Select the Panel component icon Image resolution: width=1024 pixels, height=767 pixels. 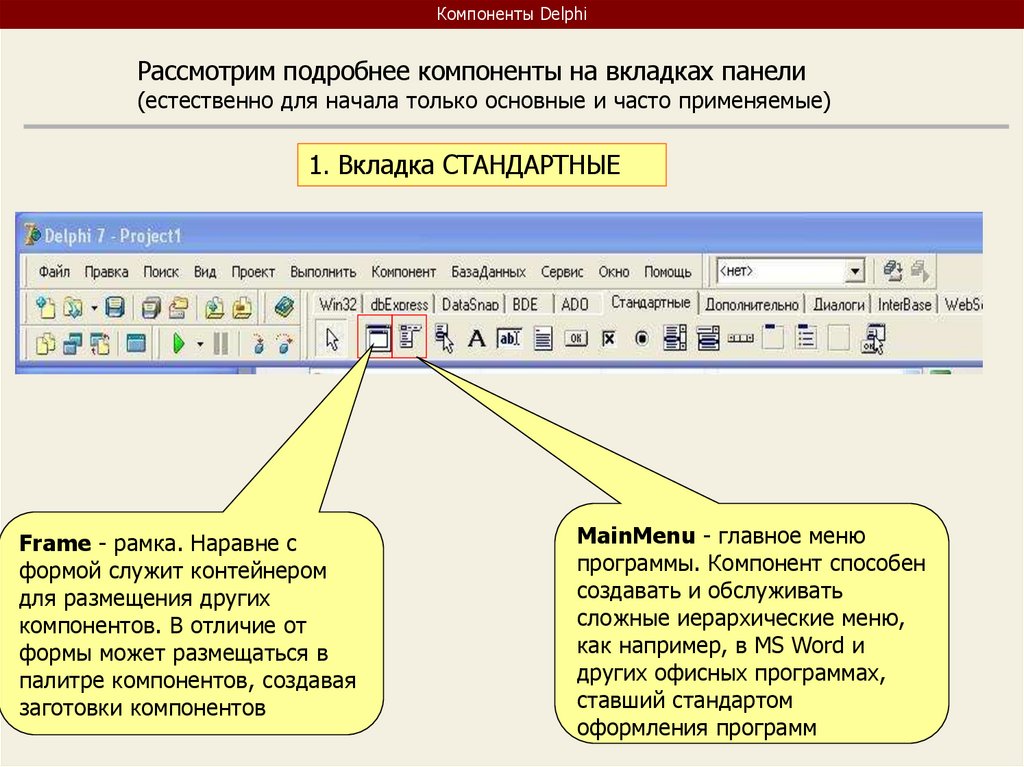pos(839,338)
